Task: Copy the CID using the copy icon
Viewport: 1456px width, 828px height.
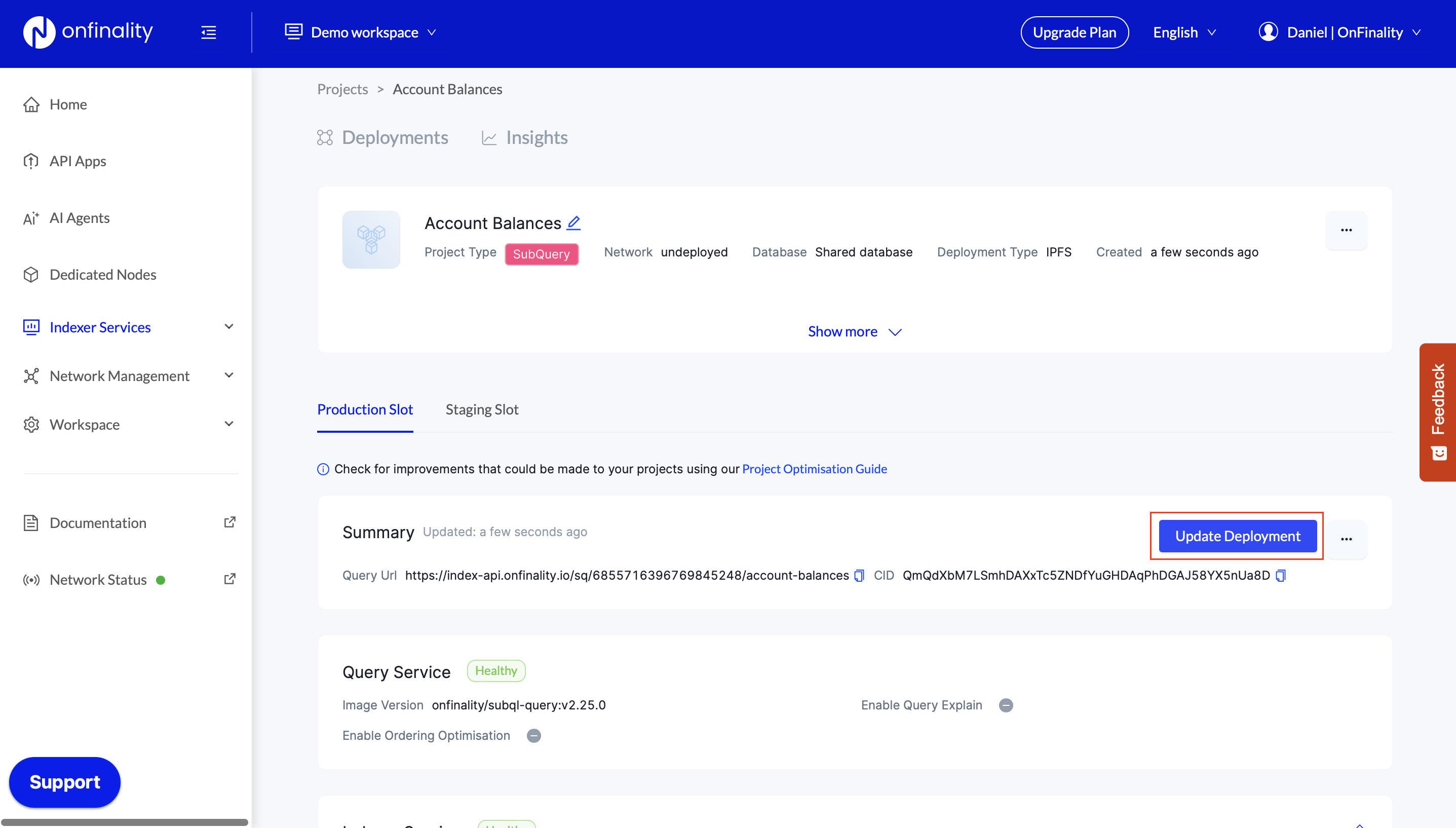Action: pos(1280,575)
